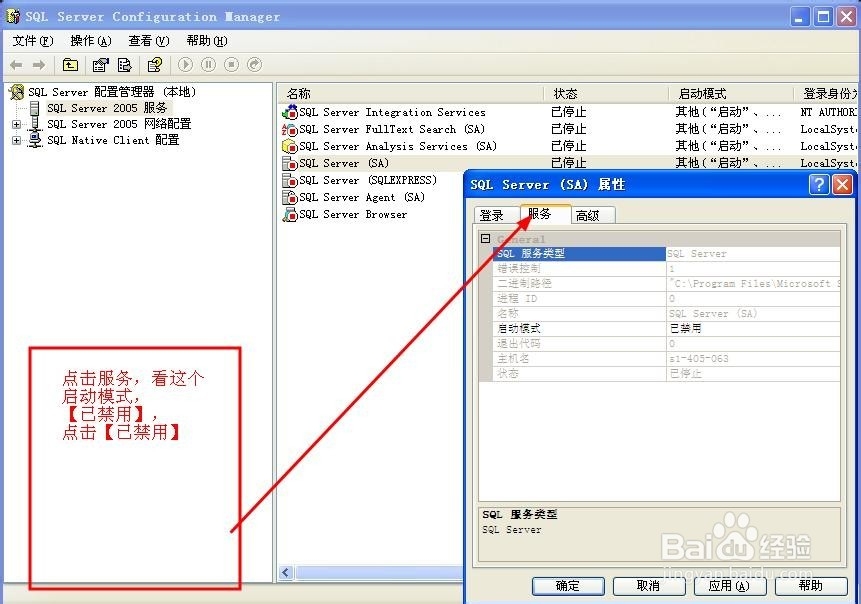This screenshot has width=861, height=604.
Task: Open the 操作(A) menu
Action: (91, 41)
